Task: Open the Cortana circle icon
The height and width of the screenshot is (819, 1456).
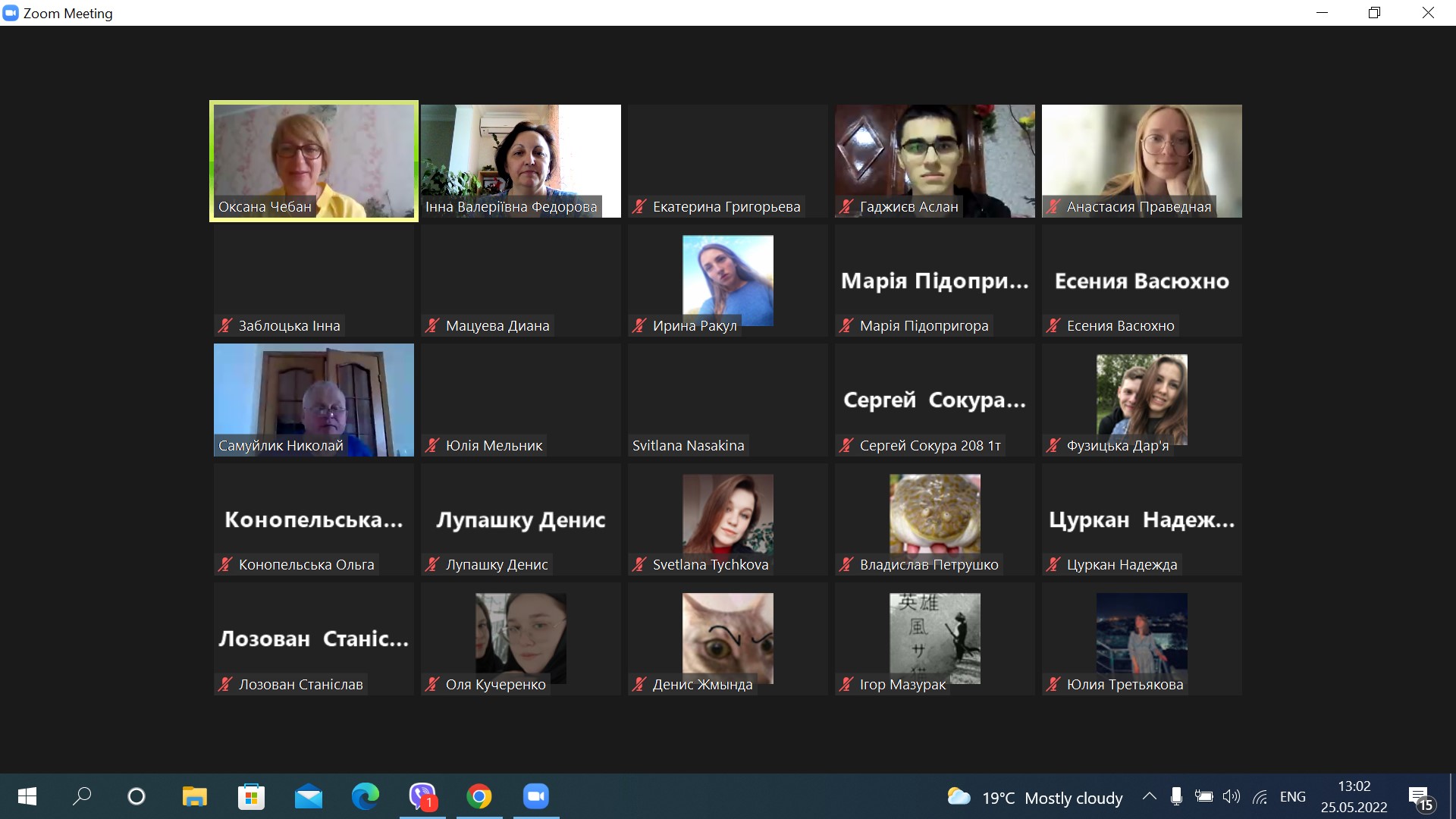Action: [x=136, y=796]
